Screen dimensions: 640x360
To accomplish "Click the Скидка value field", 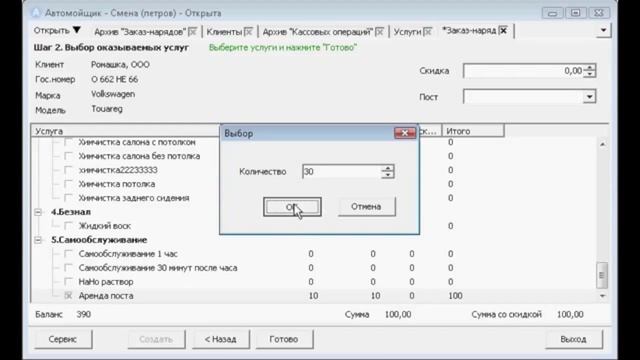I will click(523, 71).
